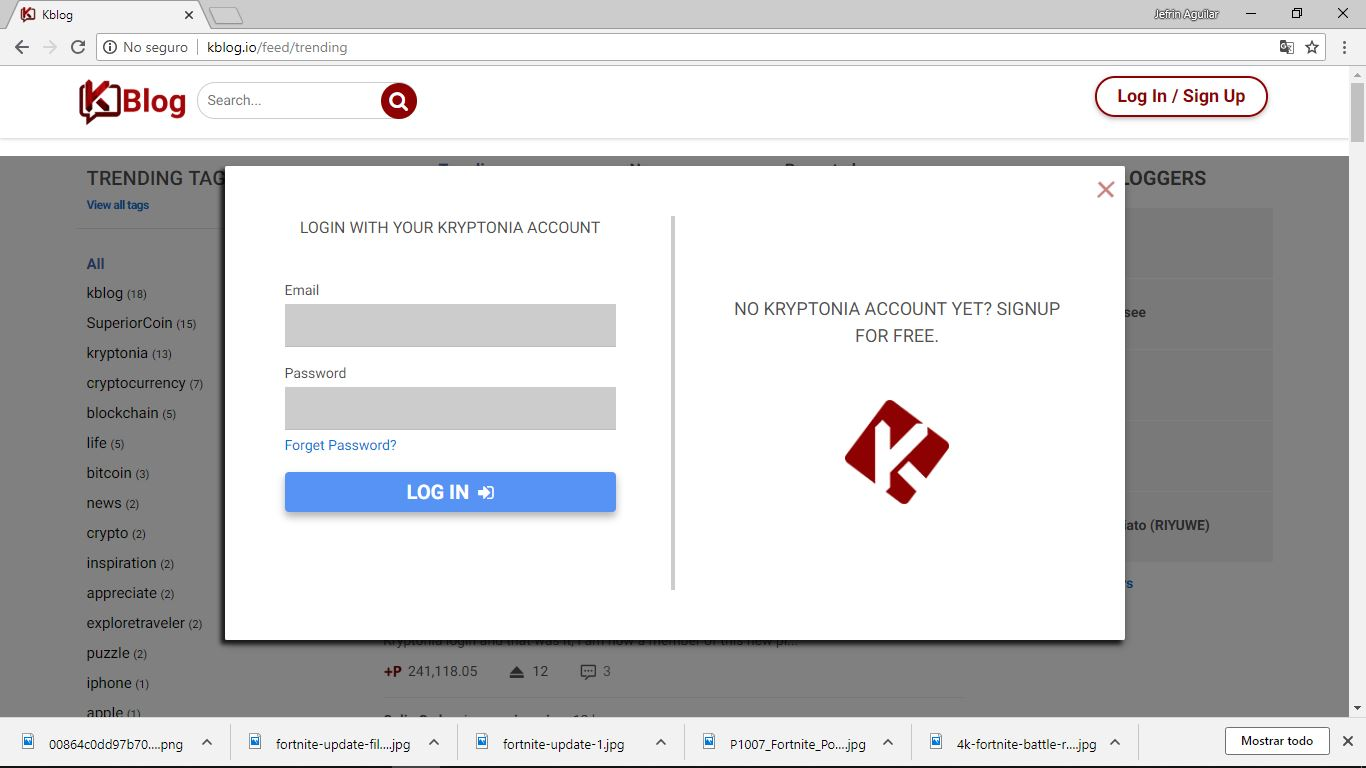Click the Log In / Sign Up button
The image size is (1366, 768).
(x=1181, y=97)
